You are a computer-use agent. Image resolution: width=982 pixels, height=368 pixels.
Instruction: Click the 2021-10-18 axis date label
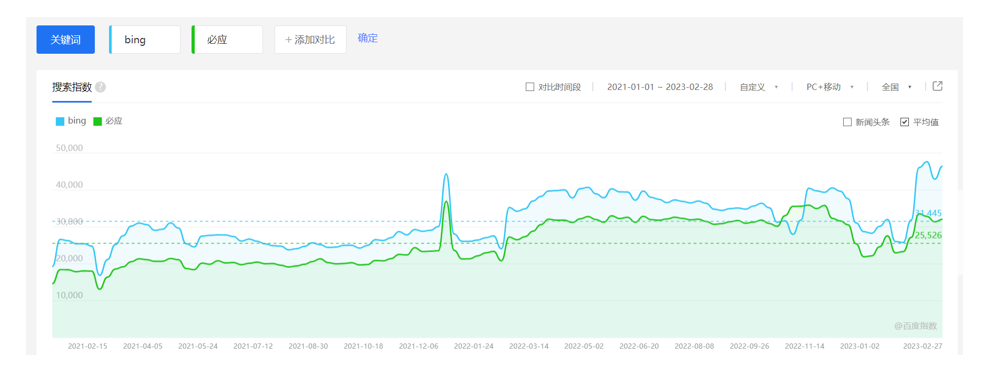pyautogui.click(x=363, y=345)
